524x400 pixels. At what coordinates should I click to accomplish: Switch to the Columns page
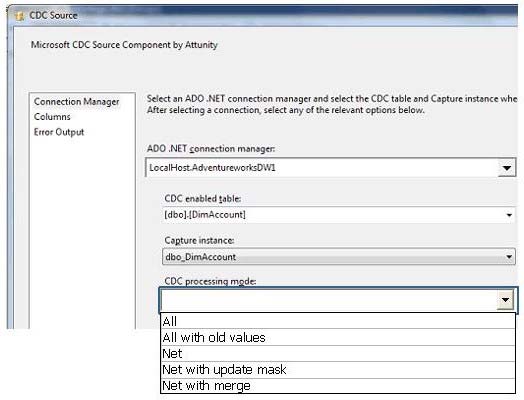(52, 117)
